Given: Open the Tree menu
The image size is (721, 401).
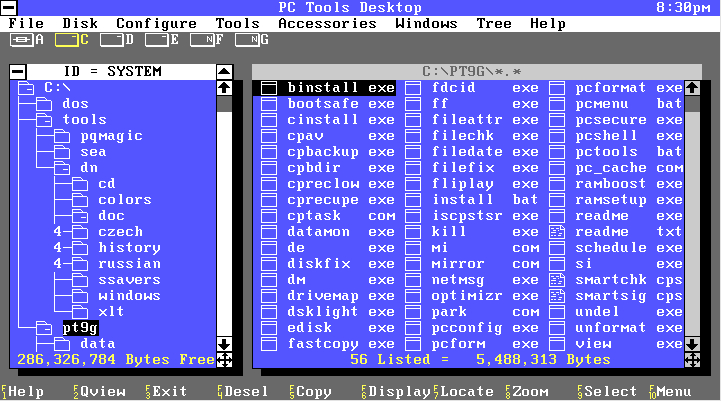Looking at the screenshot, I should point(494,24).
